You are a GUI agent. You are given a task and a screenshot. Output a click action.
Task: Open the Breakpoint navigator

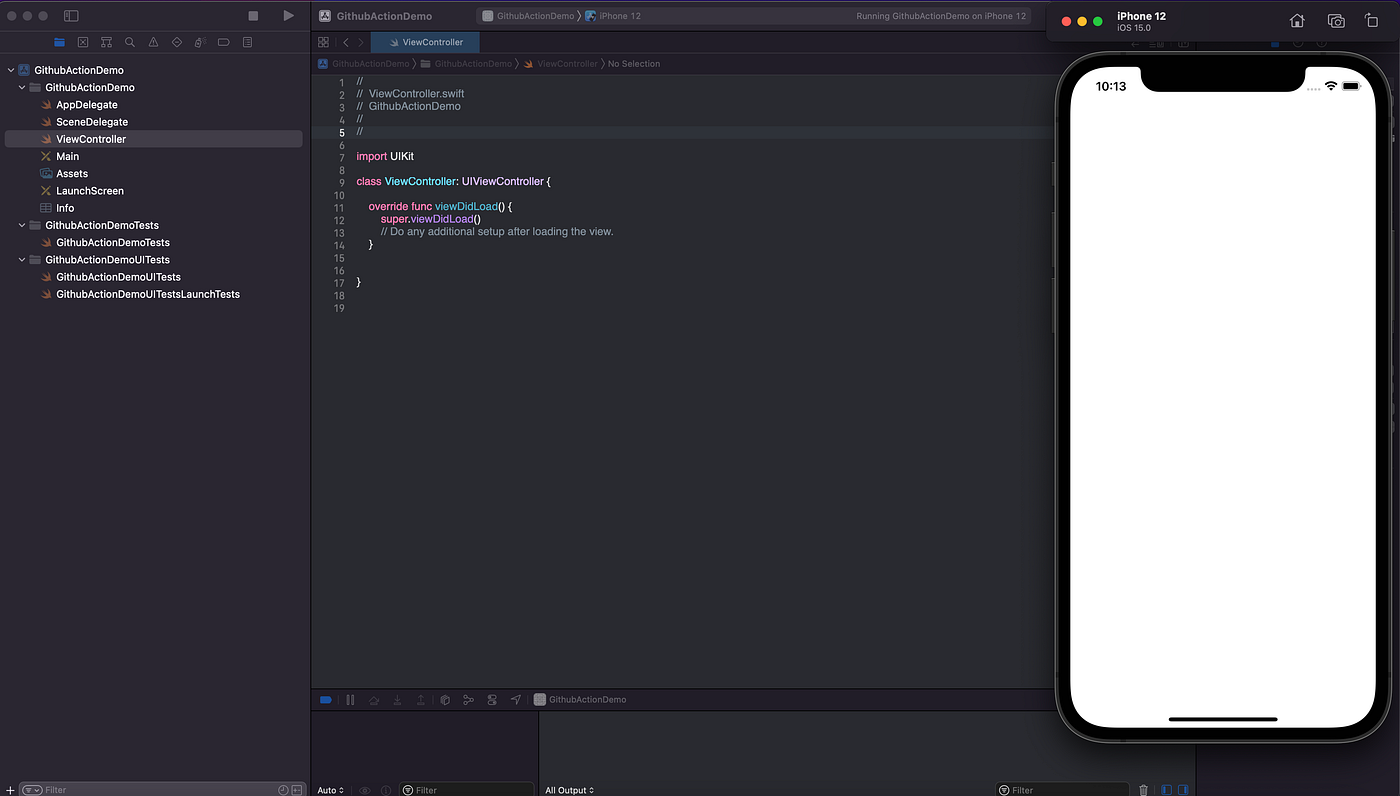click(x=222, y=42)
